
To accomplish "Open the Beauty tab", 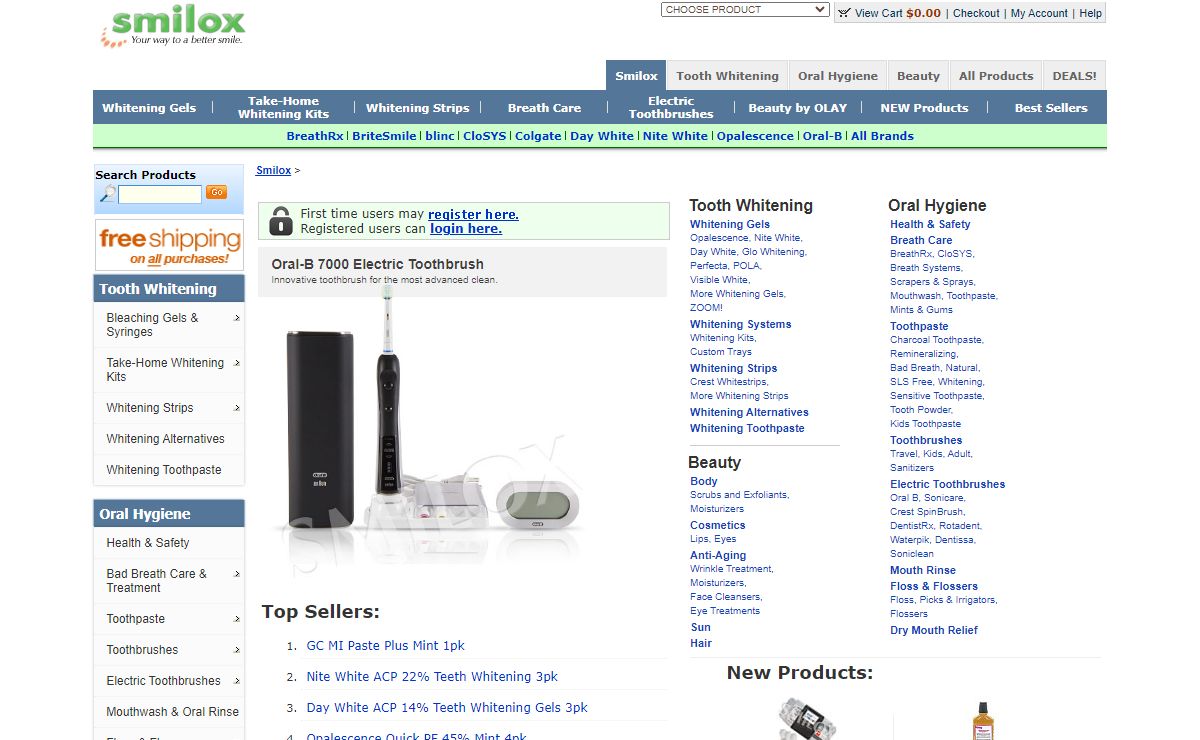I will tap(918, 76).
